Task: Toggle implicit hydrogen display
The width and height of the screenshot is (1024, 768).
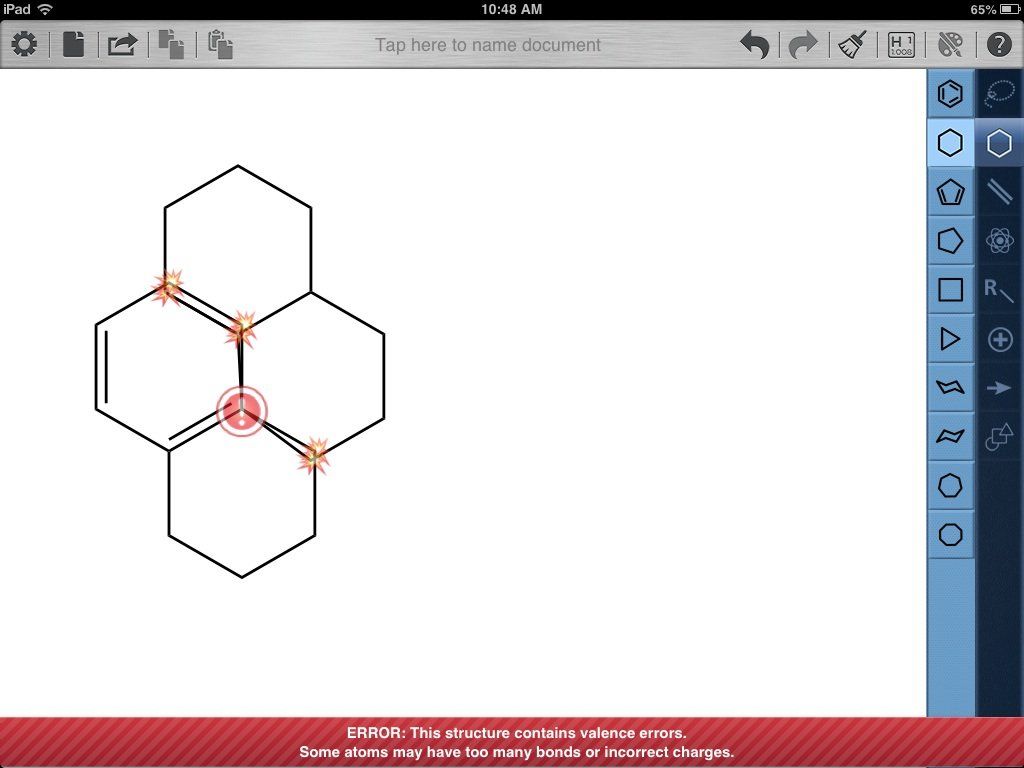Action: [x=899, y=45]
